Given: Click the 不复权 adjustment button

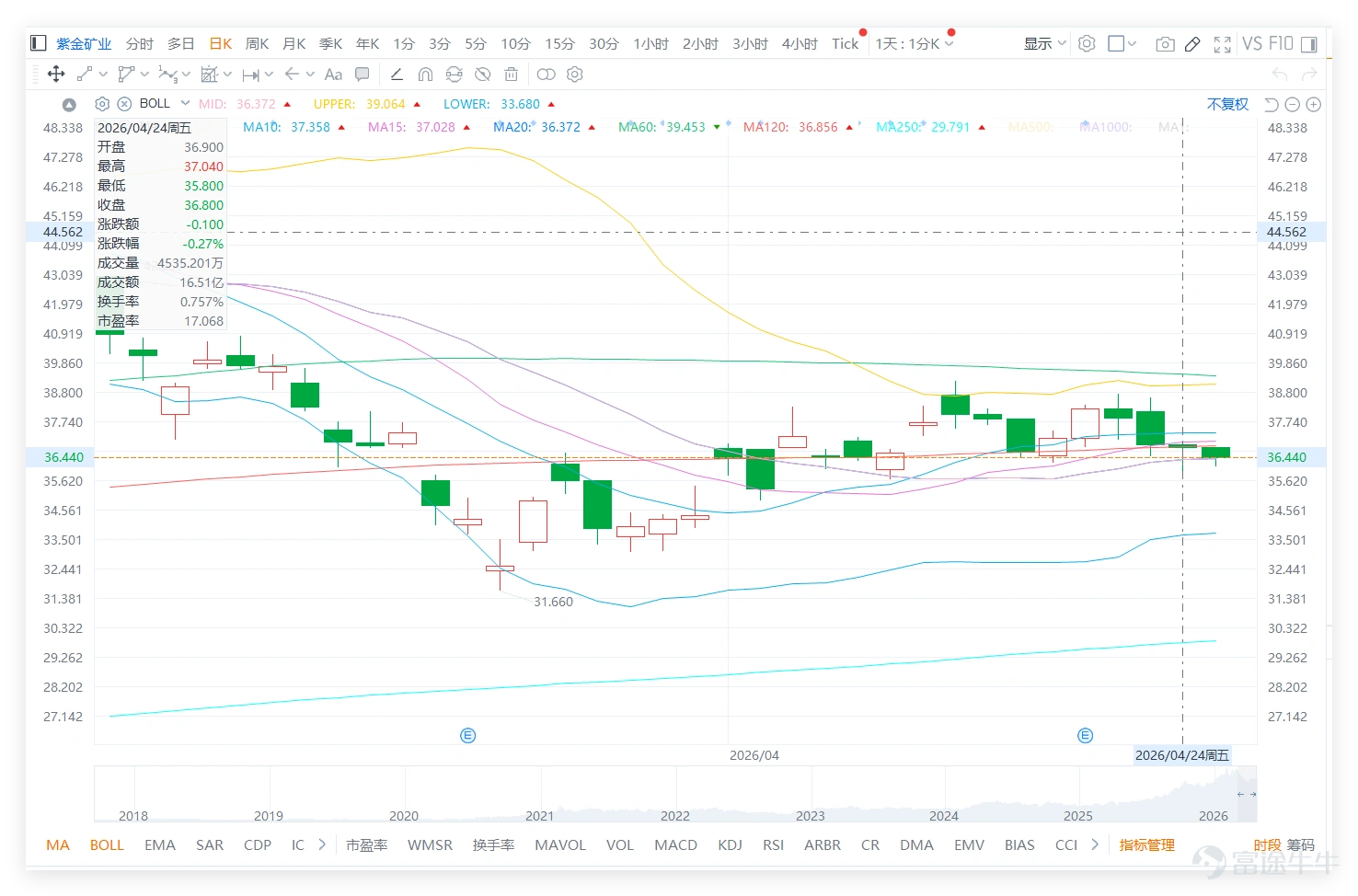Looking at the screenshot, I should click(x=1228, y=104).
